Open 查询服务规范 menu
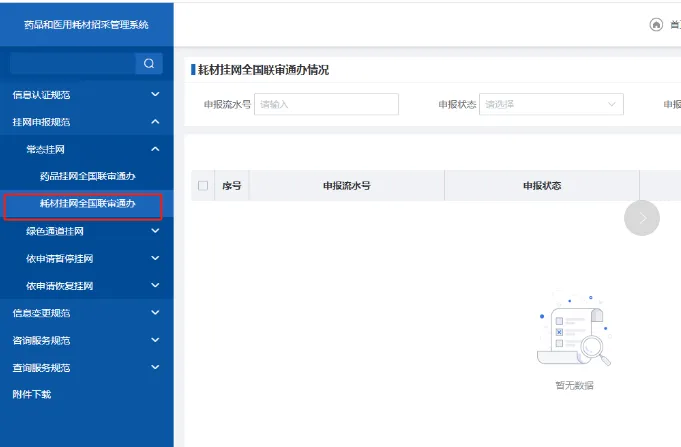 click(87, 368)
